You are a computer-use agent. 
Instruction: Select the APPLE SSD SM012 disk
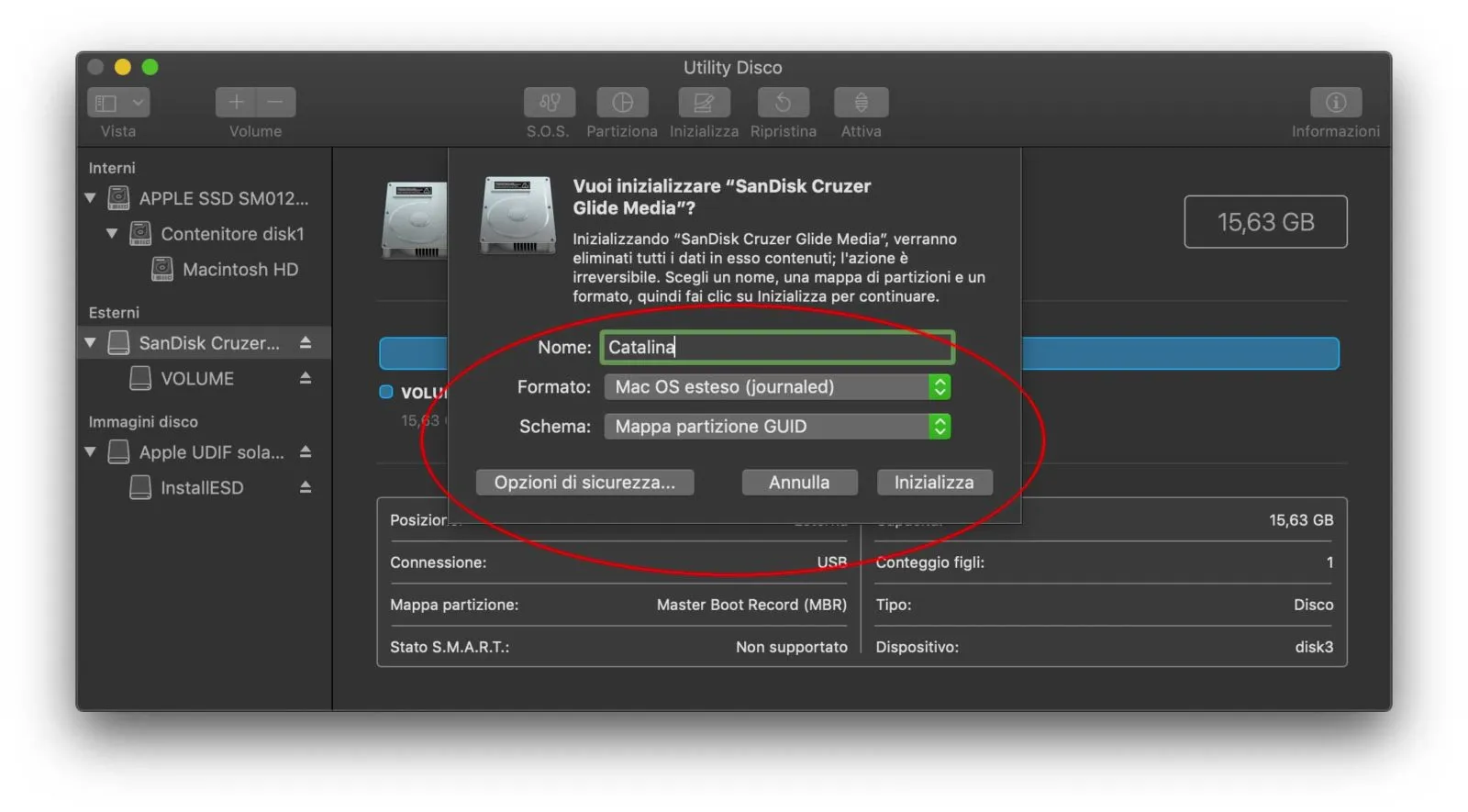coord(223,198)
